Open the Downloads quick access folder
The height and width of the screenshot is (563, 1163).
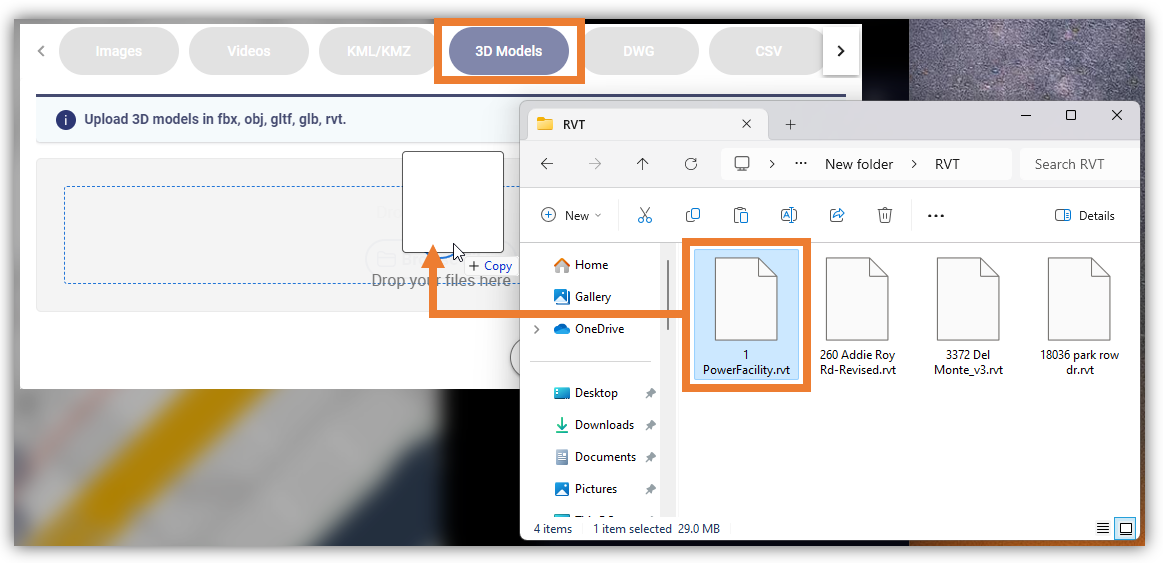[594, 424]
